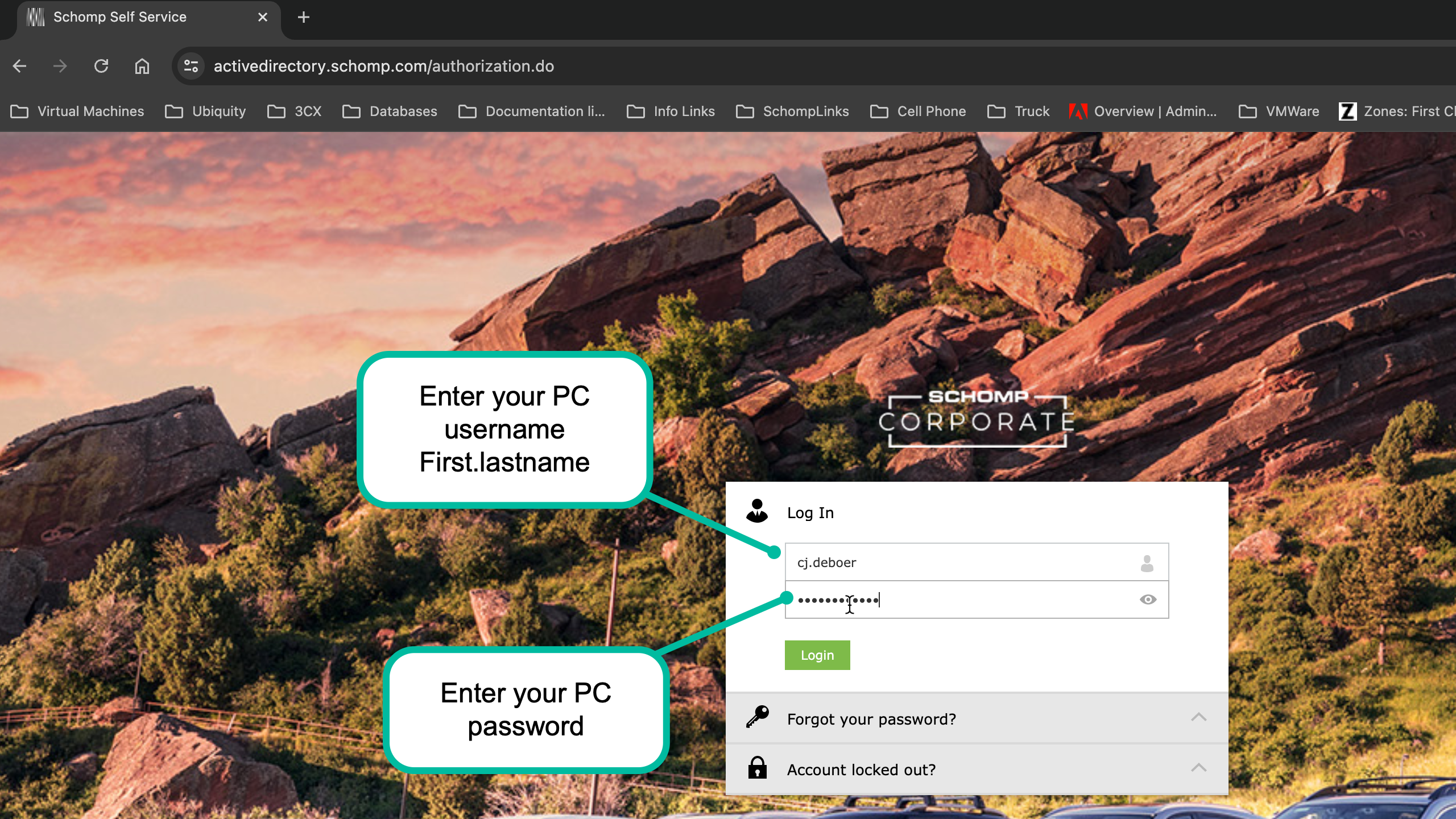This screenshot has height=819, width=1456.
Task: Show password using the eye icon
Action: pos(1148,599)
